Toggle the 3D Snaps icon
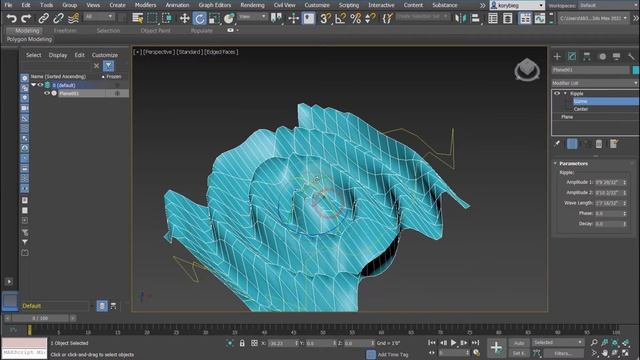 (x=325, y=18)
